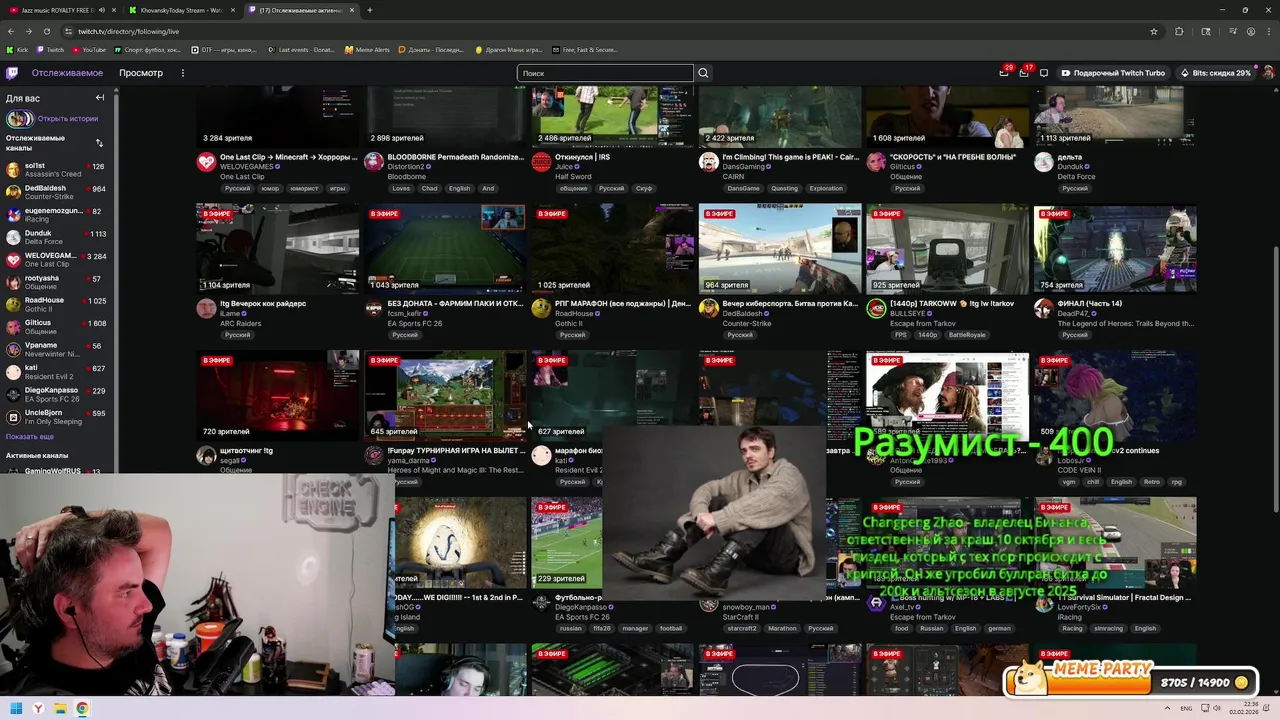Click browser back arrow
Image resolution: width=1280 pixels, height=720 pixels.
pos(11,31)
